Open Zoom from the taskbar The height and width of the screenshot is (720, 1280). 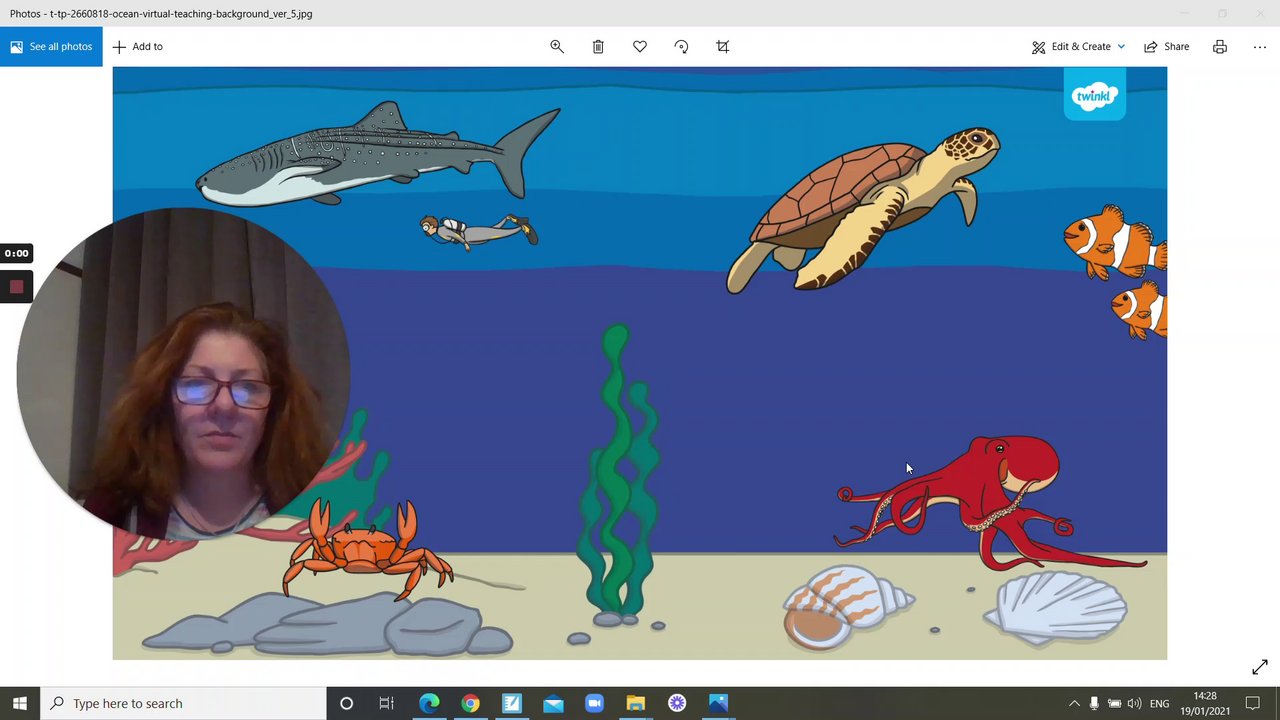click(594, 703)
